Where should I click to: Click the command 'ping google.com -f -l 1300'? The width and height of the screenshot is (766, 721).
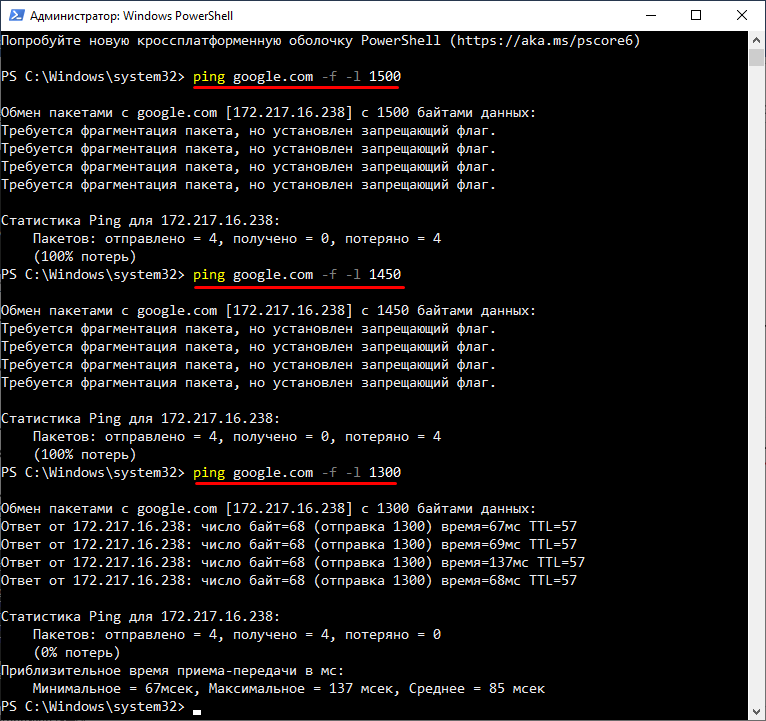(297, 472)
